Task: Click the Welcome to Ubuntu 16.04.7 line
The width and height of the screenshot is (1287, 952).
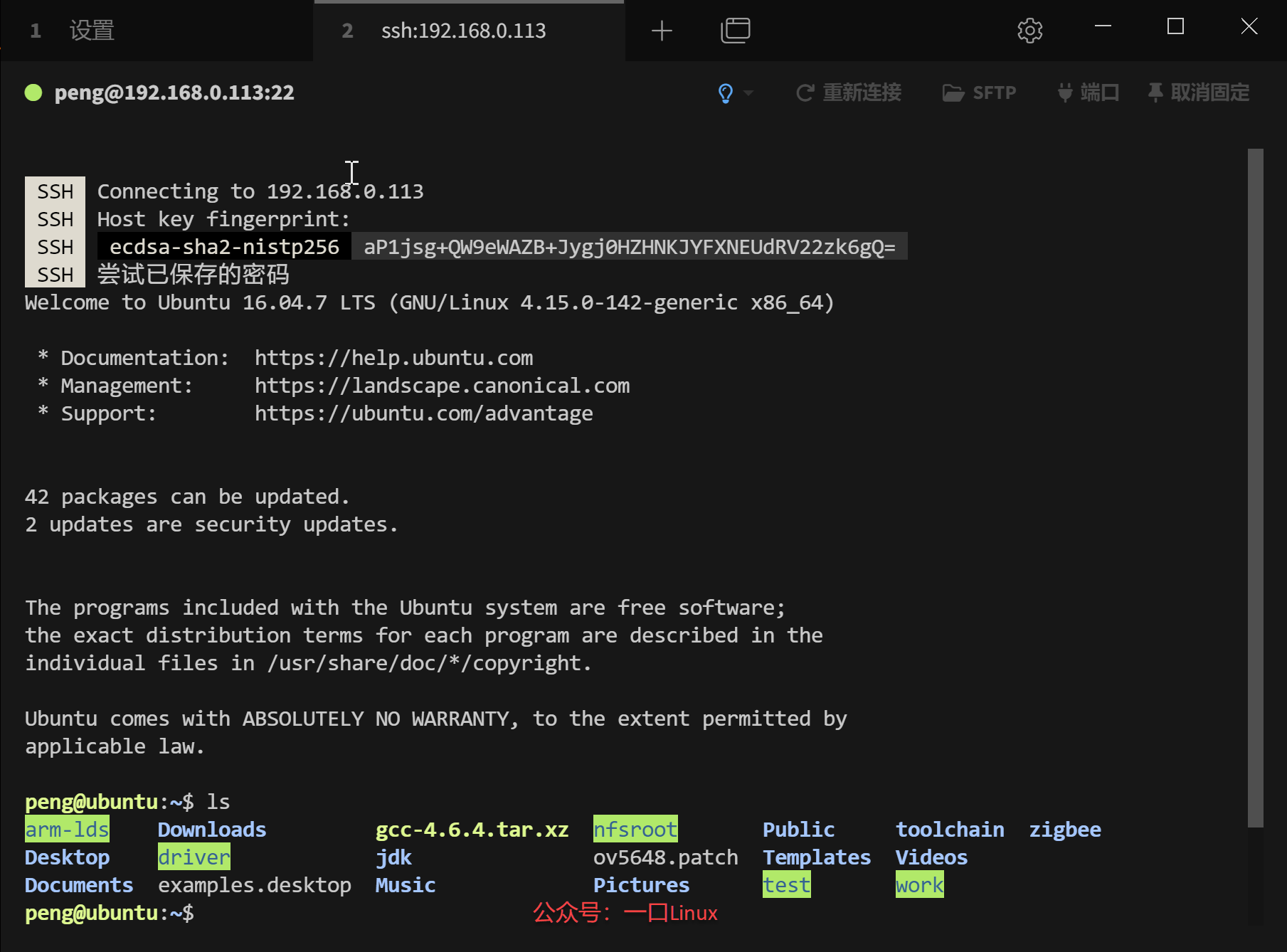Action: click(430, 302)
